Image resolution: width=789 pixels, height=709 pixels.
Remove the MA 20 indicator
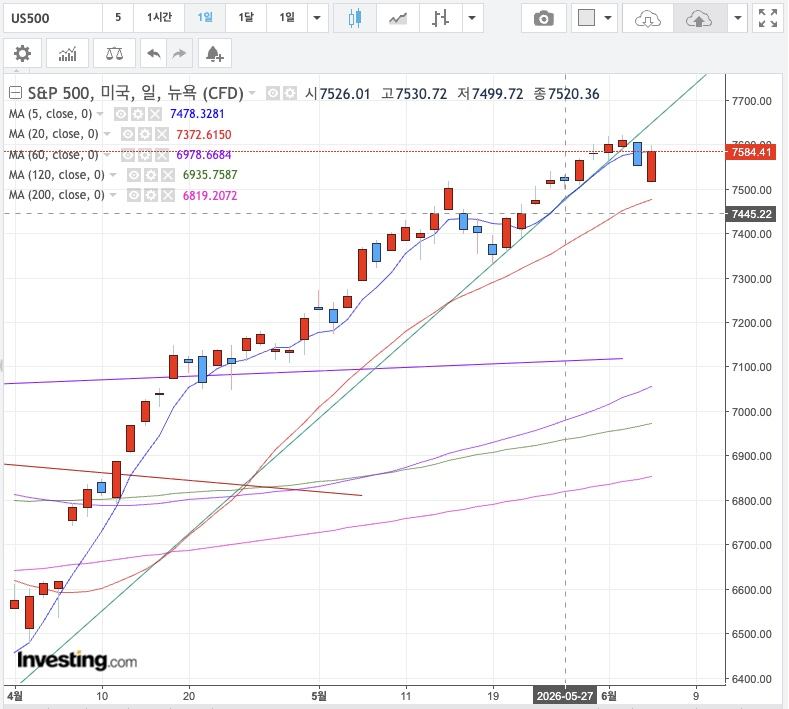pyautogui.click(x=162, y=134)
